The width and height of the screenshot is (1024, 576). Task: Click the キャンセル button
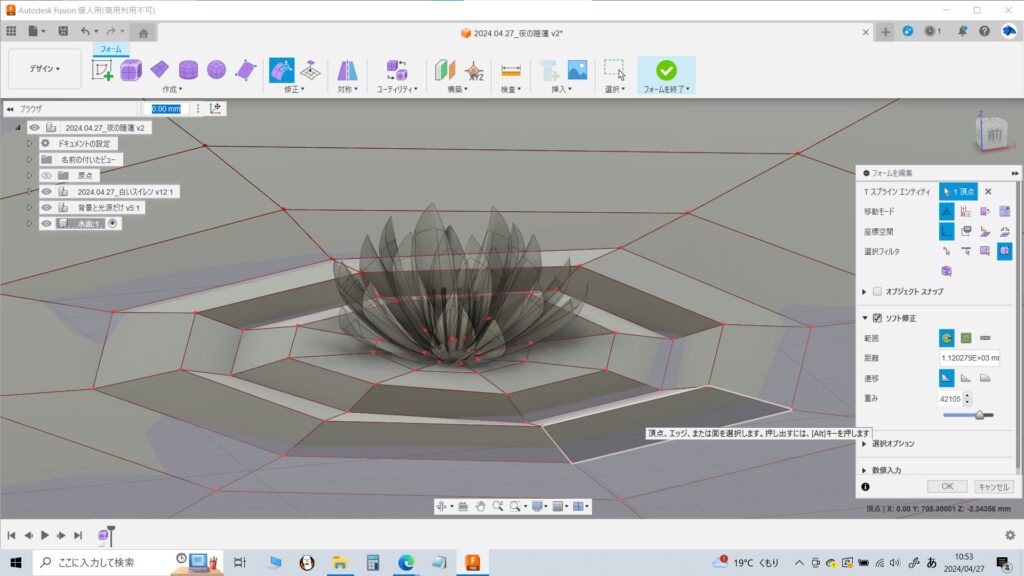994,487
